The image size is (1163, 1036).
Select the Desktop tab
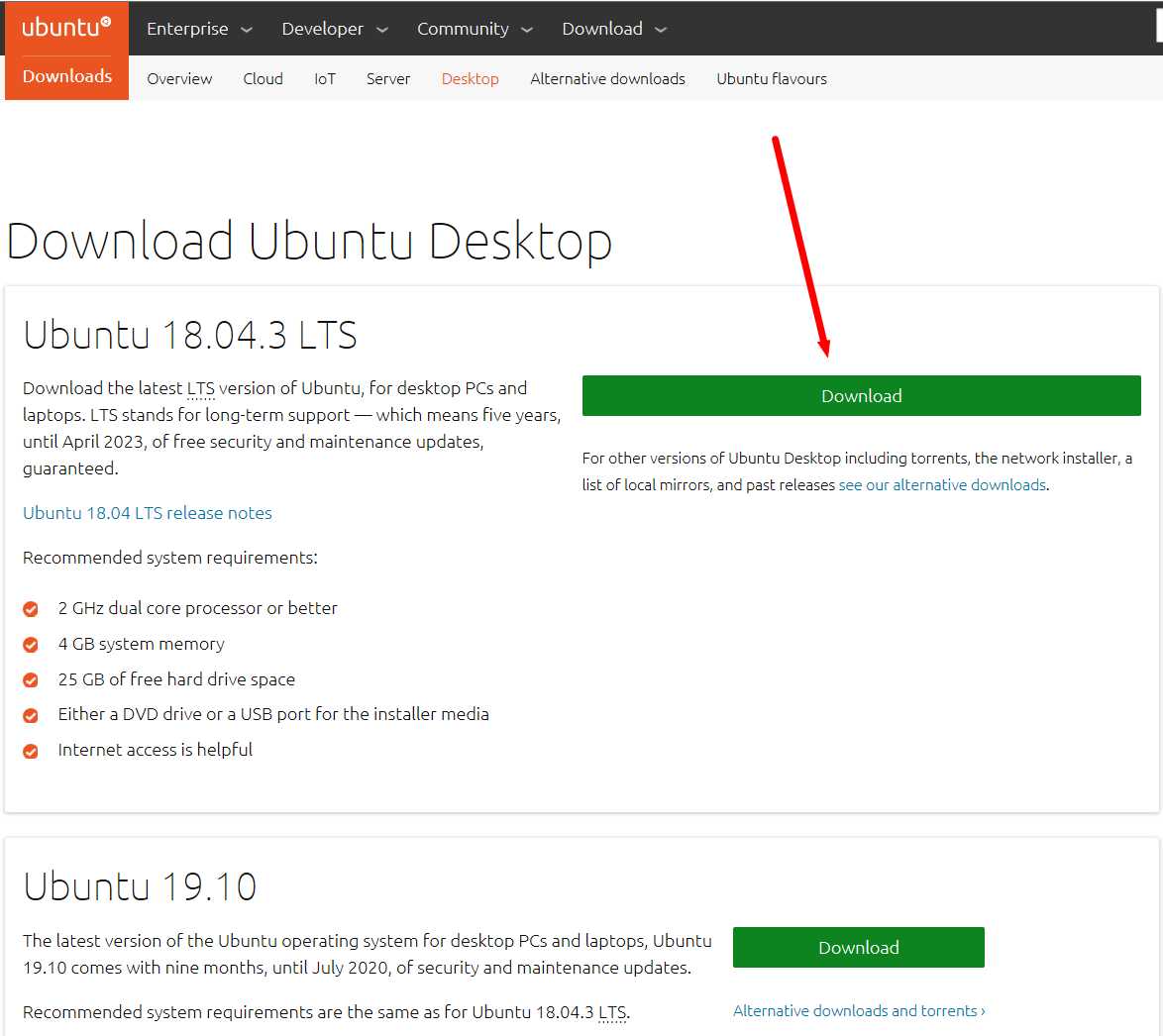click(471, 78)
